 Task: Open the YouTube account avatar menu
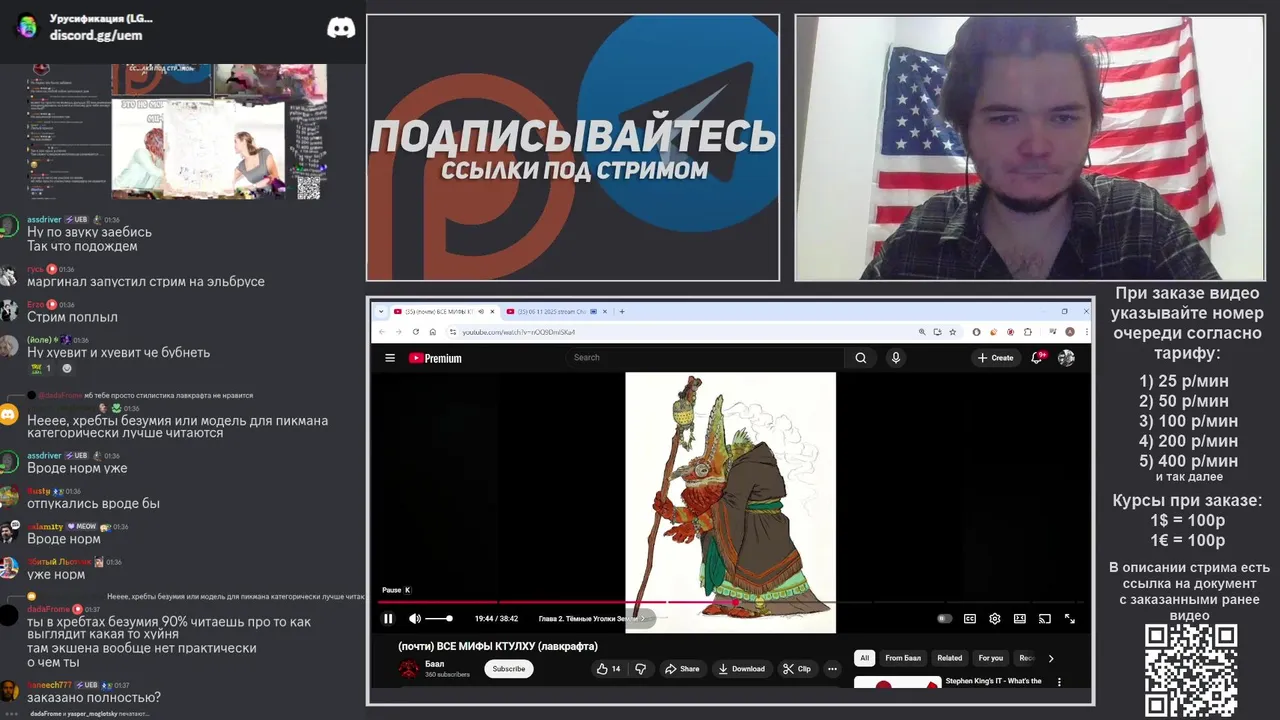[1067, 358]
